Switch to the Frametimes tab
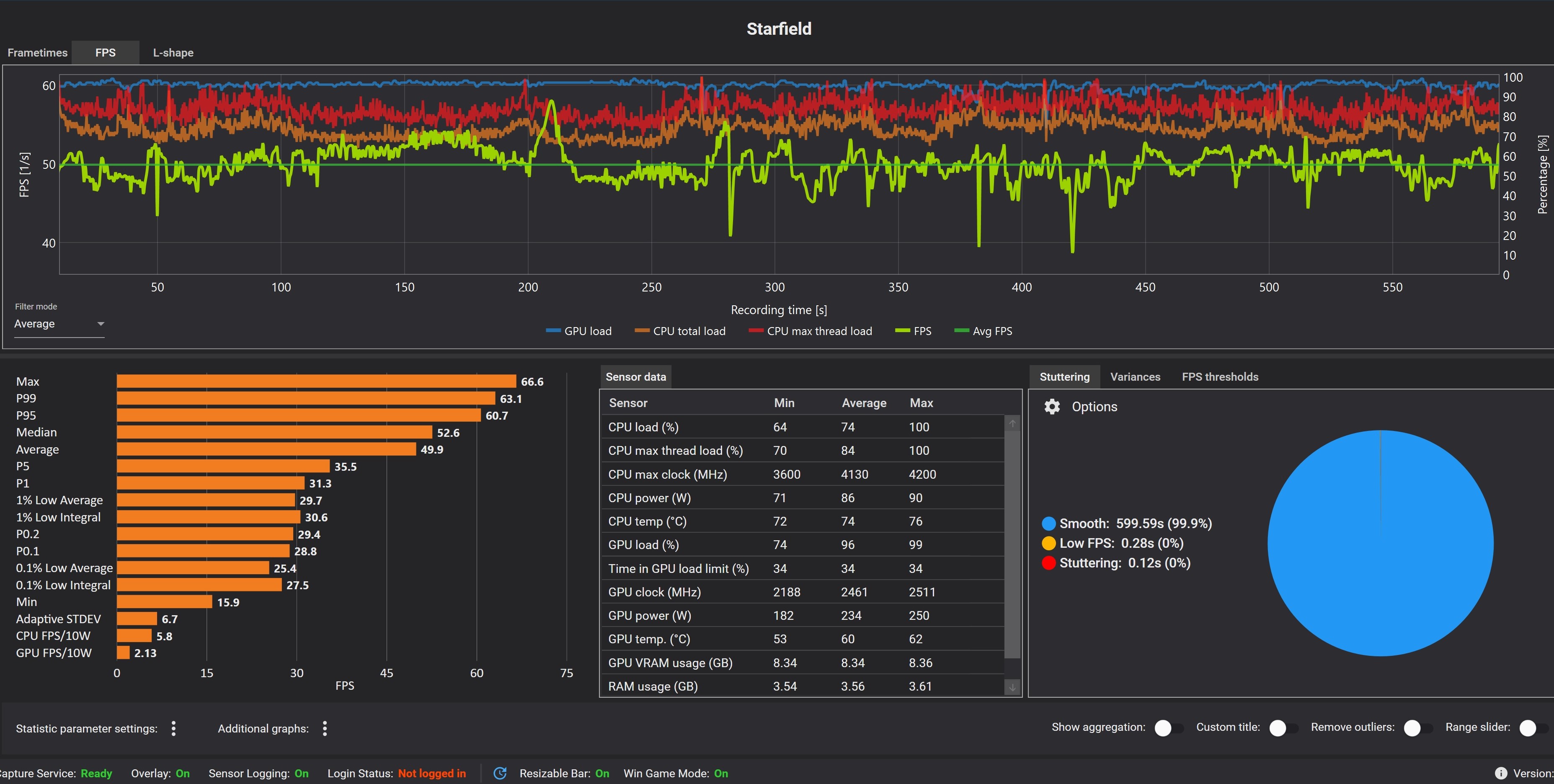 click(37, 52)
